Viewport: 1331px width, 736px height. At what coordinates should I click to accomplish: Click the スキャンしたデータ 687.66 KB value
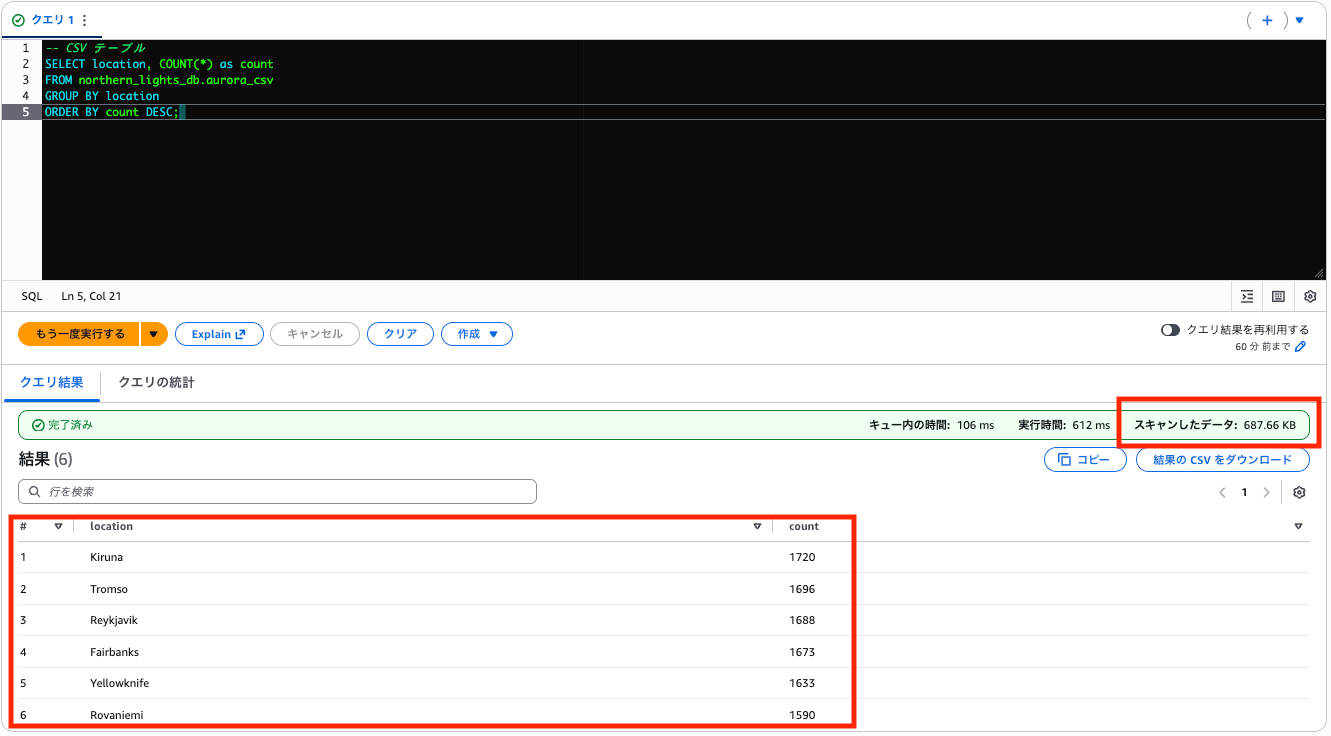click(1215, 425)
